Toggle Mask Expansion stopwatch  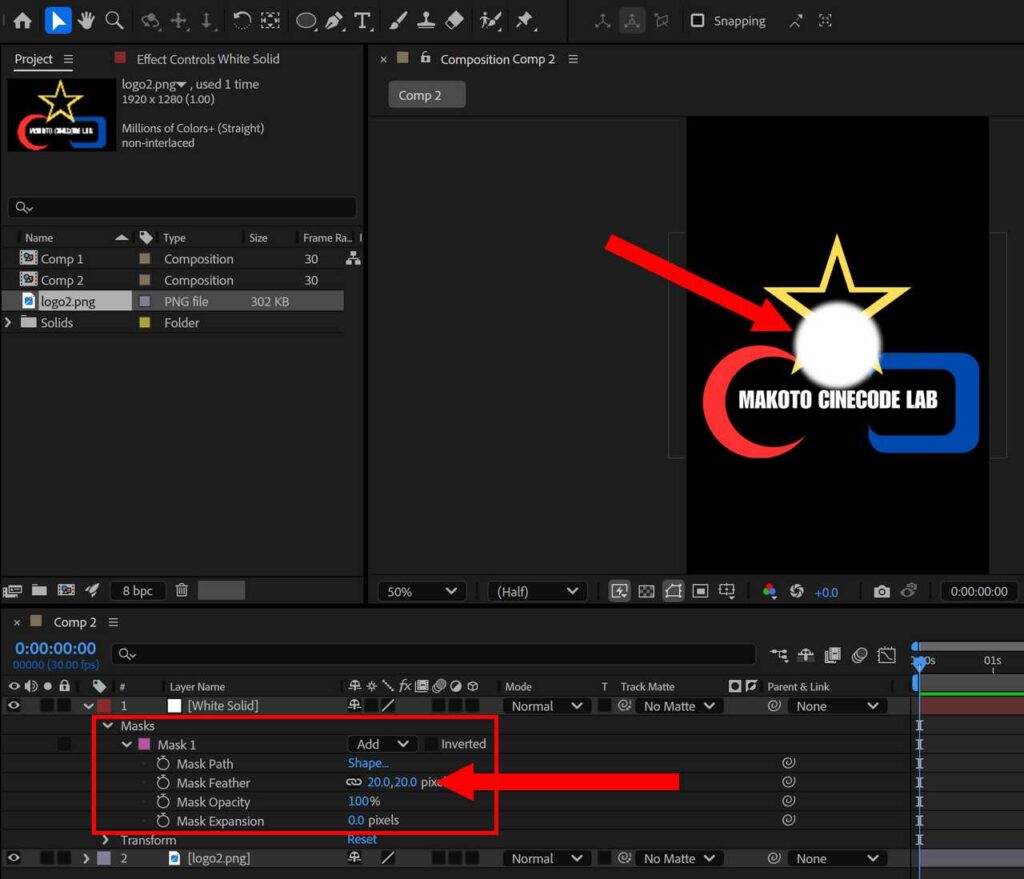tap(163, 821)
